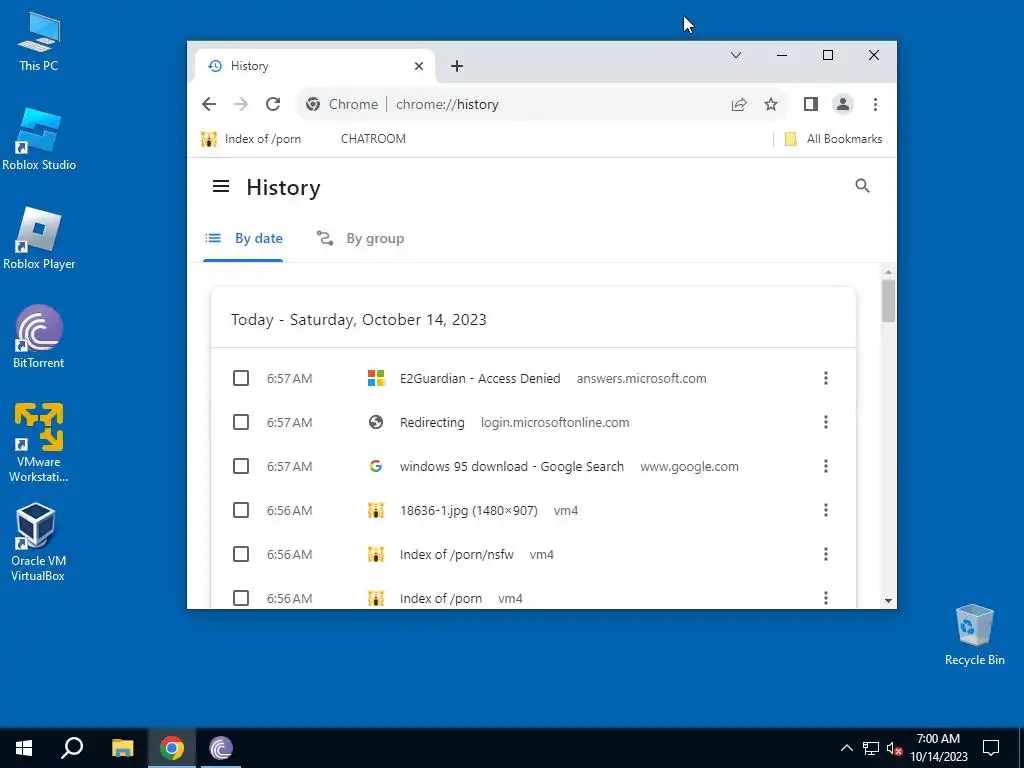Image resolution: width=1024 pixels, height=768 pixels.
Task: Open a new Chrome tab
Action: 456,66
